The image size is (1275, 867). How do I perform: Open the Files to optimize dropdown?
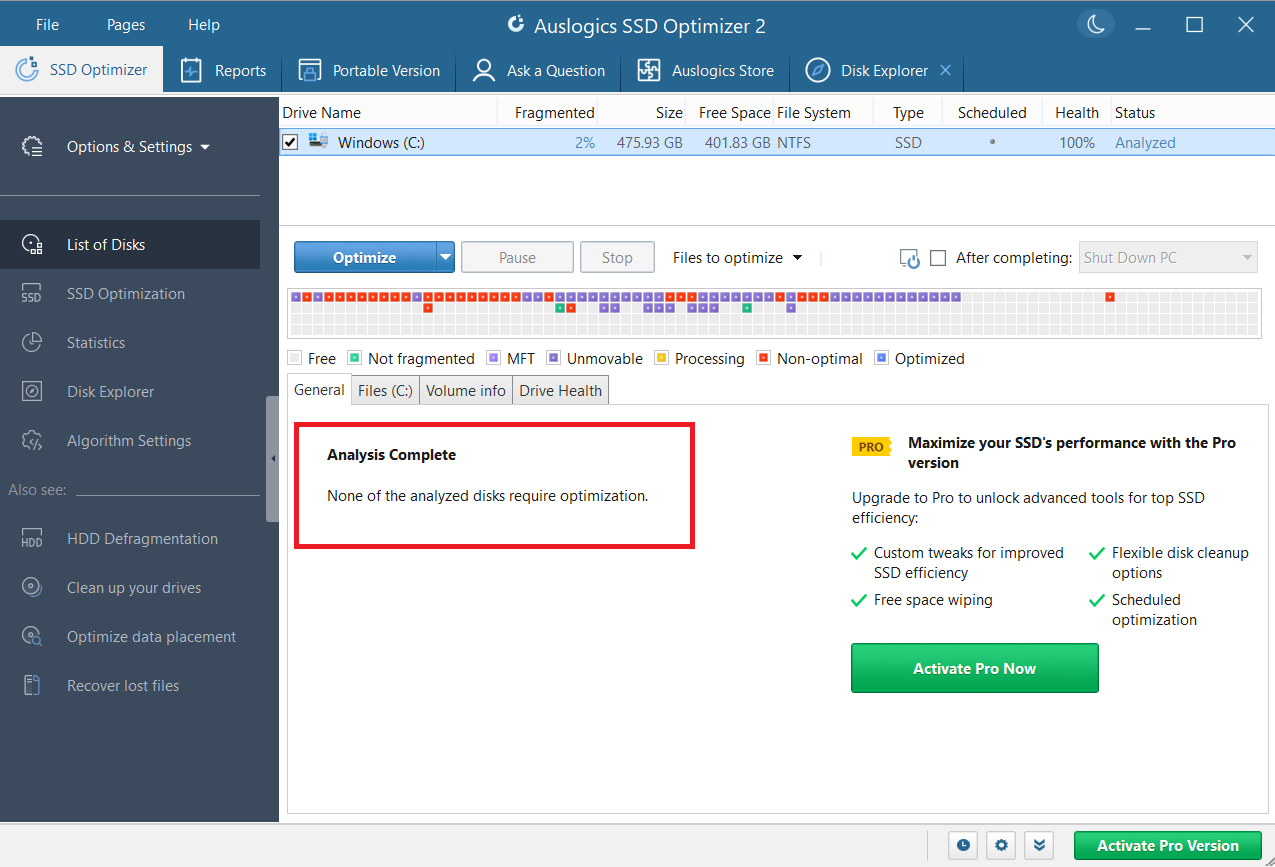click(737, 258)
